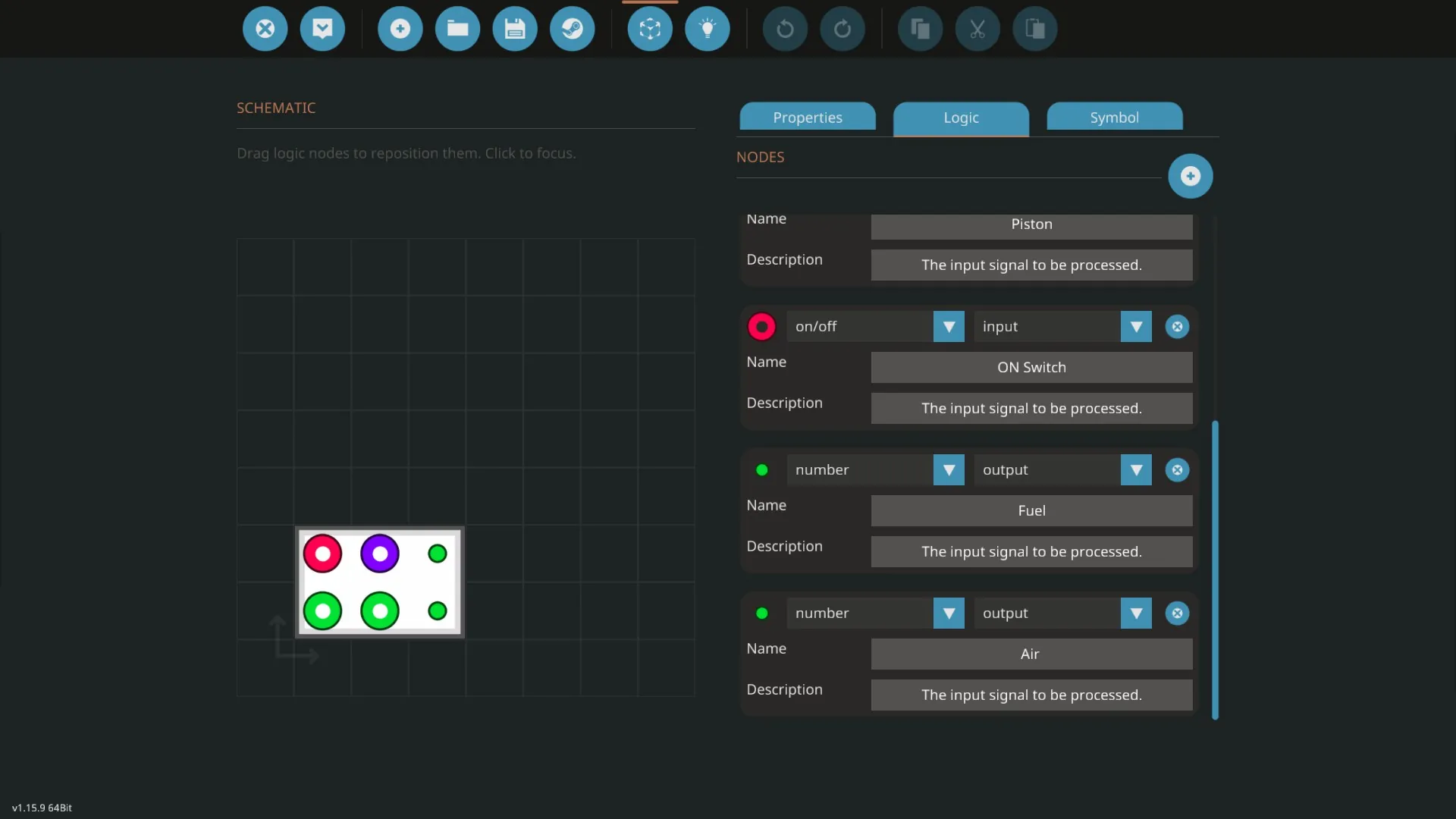
Task: Add a new logic node with plus button
Action: pyautogui.click(x=1190, y=176)
